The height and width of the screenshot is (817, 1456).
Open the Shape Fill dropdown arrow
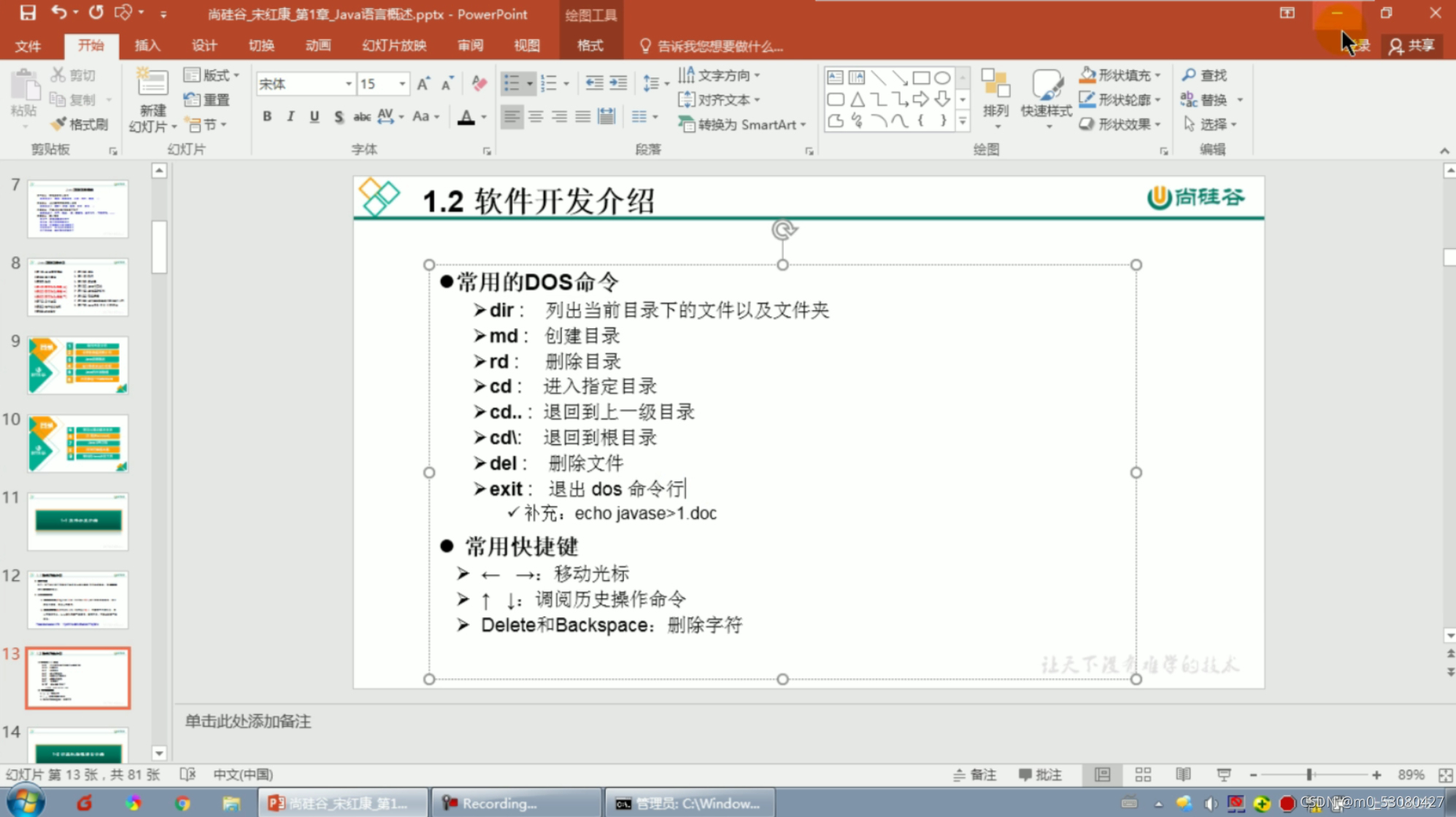1158,75
